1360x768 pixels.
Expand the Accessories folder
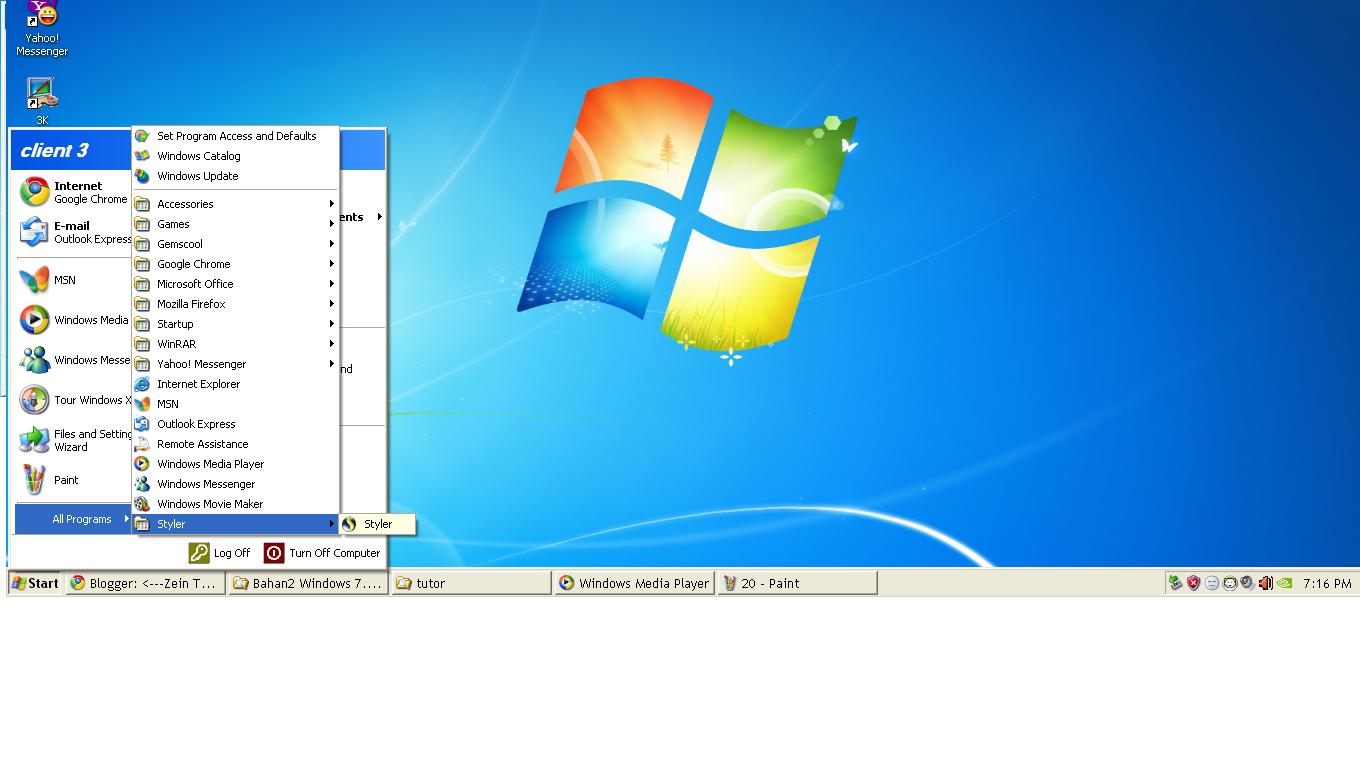(236, 204)
